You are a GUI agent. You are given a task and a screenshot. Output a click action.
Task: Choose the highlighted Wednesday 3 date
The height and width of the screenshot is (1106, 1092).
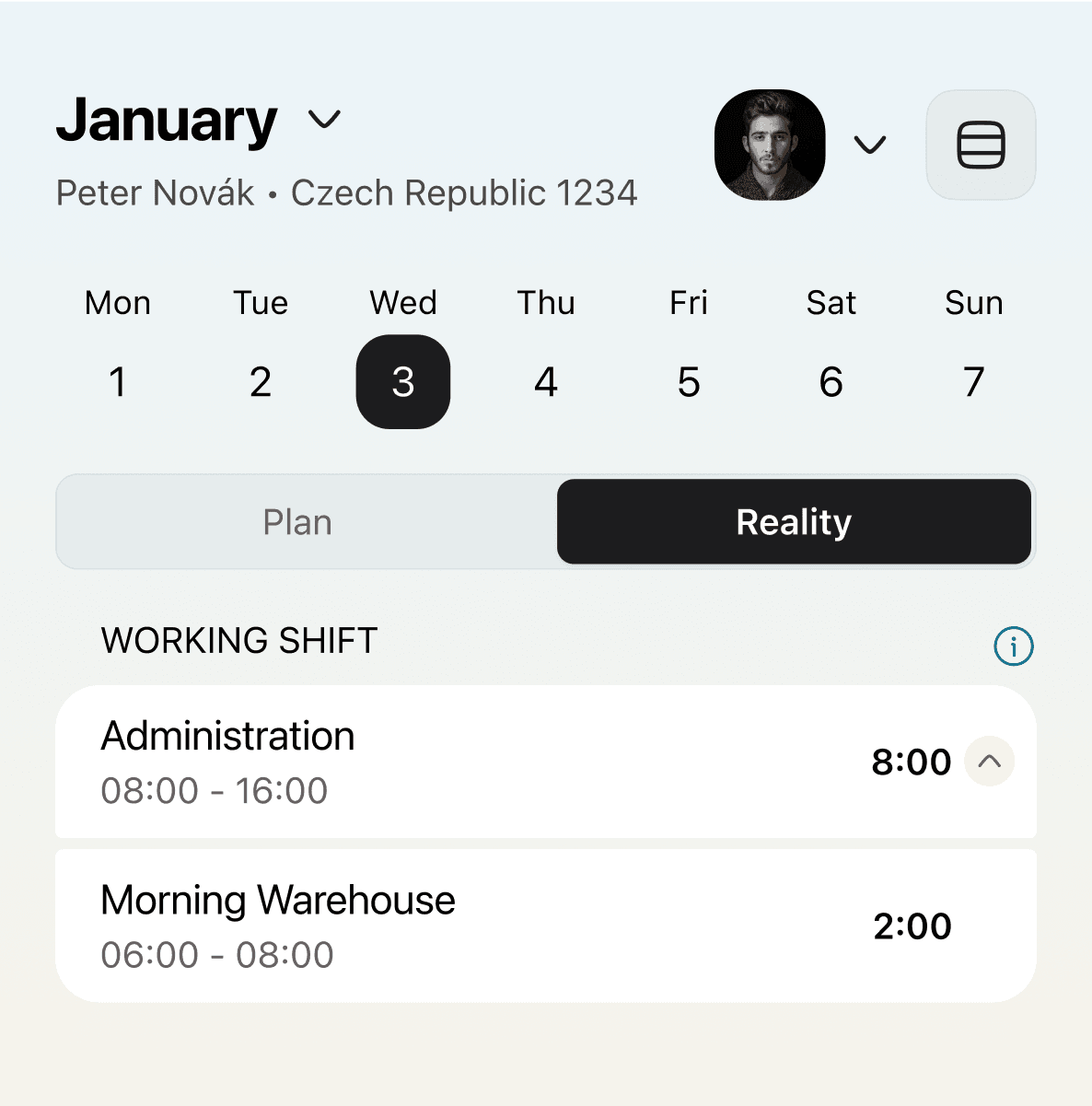tap(403, 381)
